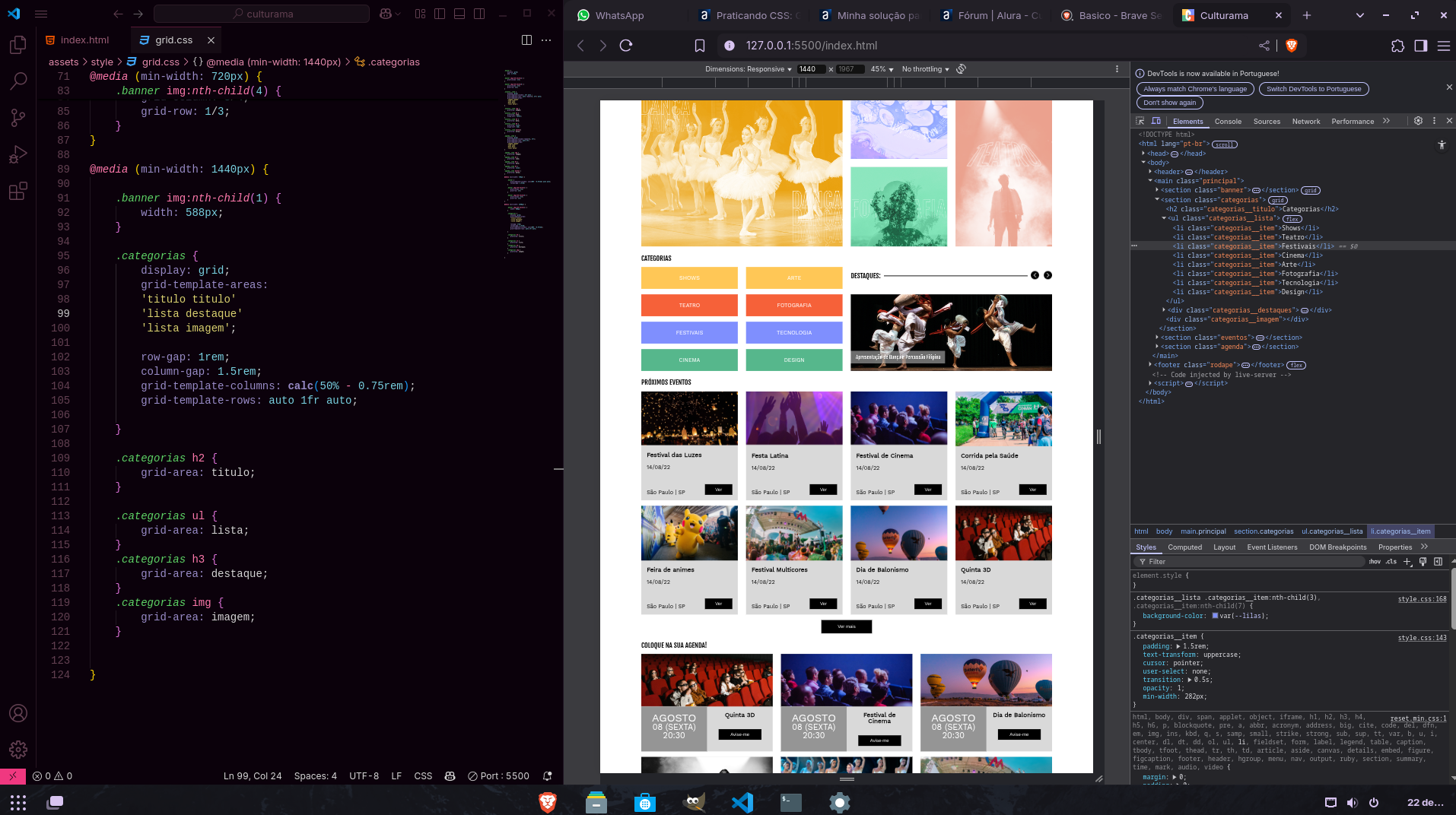This screenshot has width=1456, height=815.
Task: Click the TEATRO orange category tile
Action: (x=689, y=305)
